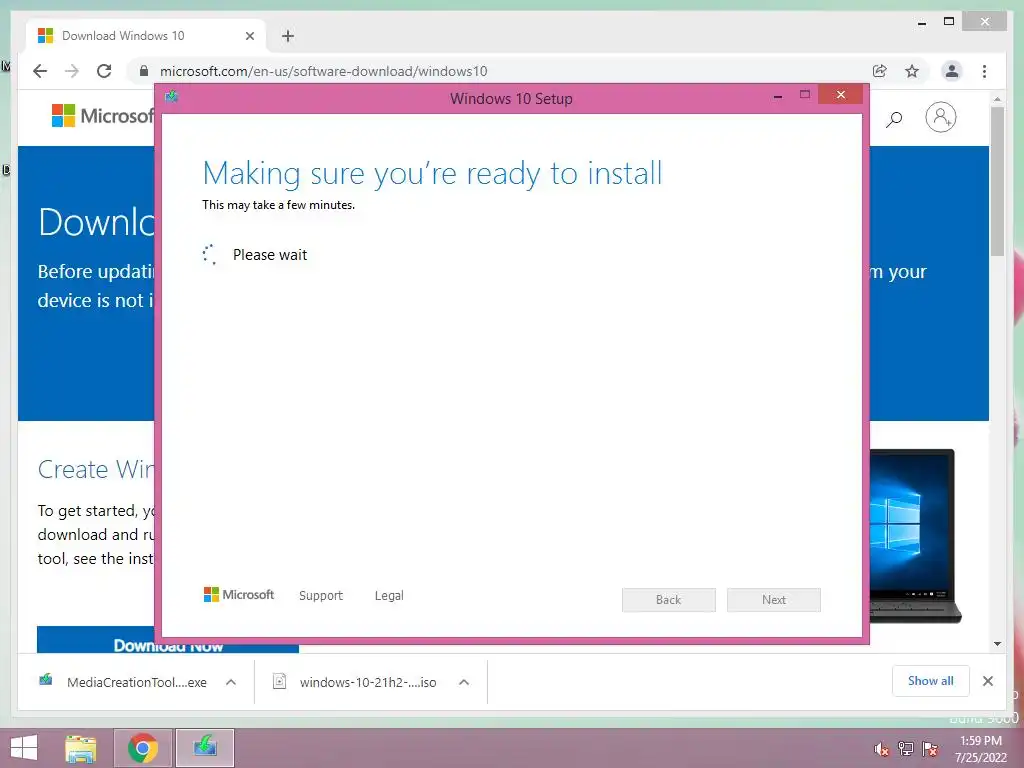The height and width of the screenshot is (768, 1024).
Task: Switch to Chrome in the taskbar
Action: (x=143, y=748)
